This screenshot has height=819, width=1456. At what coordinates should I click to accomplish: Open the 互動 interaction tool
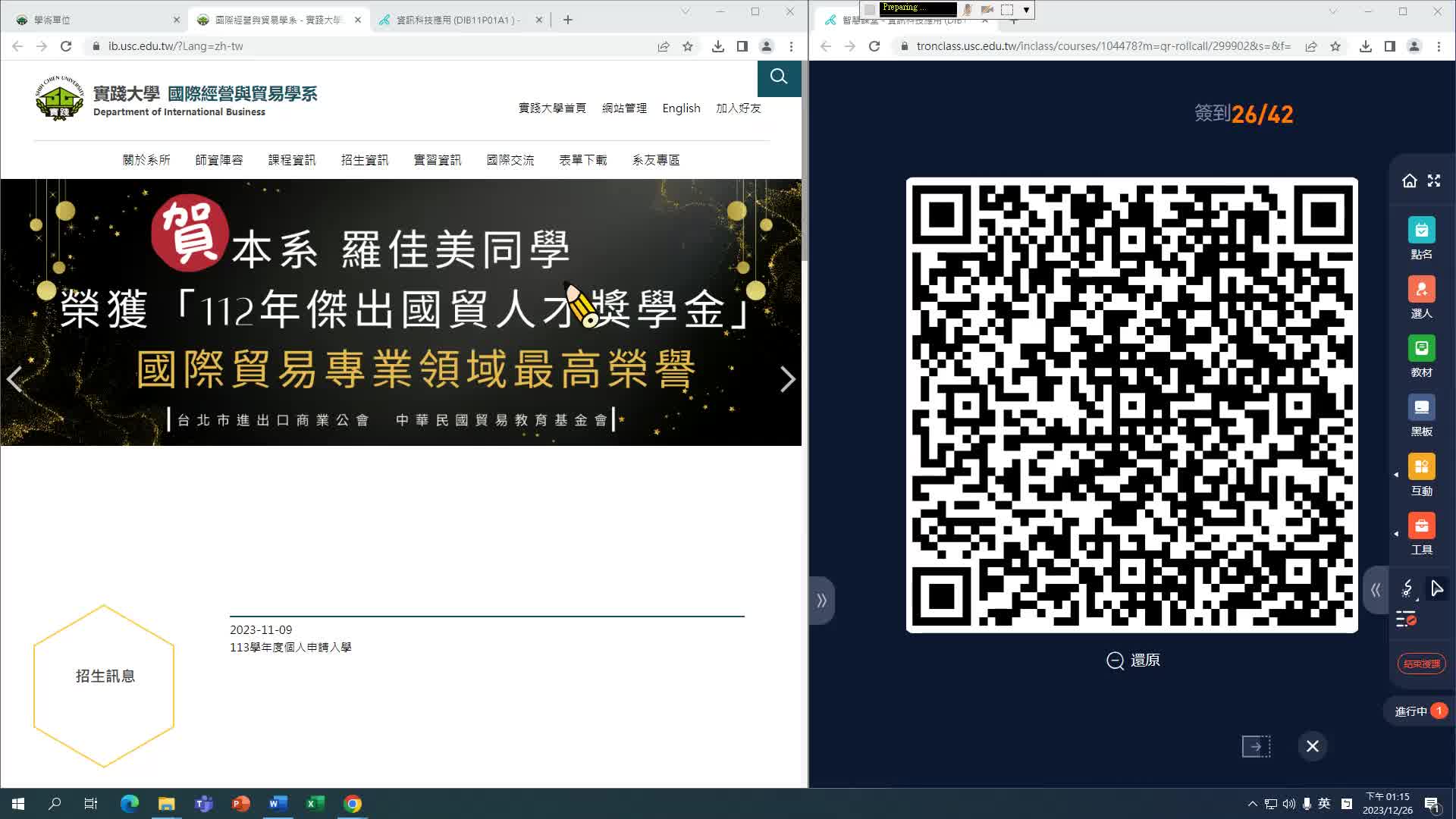pyautogui.click(x=1421, y=475)
